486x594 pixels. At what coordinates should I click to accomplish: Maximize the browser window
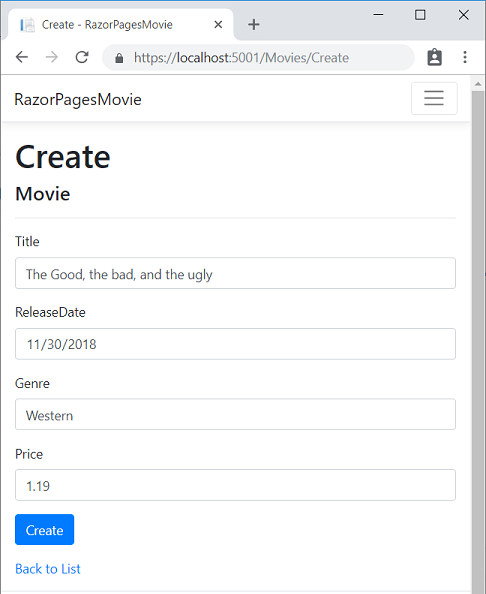pos(420,15)
